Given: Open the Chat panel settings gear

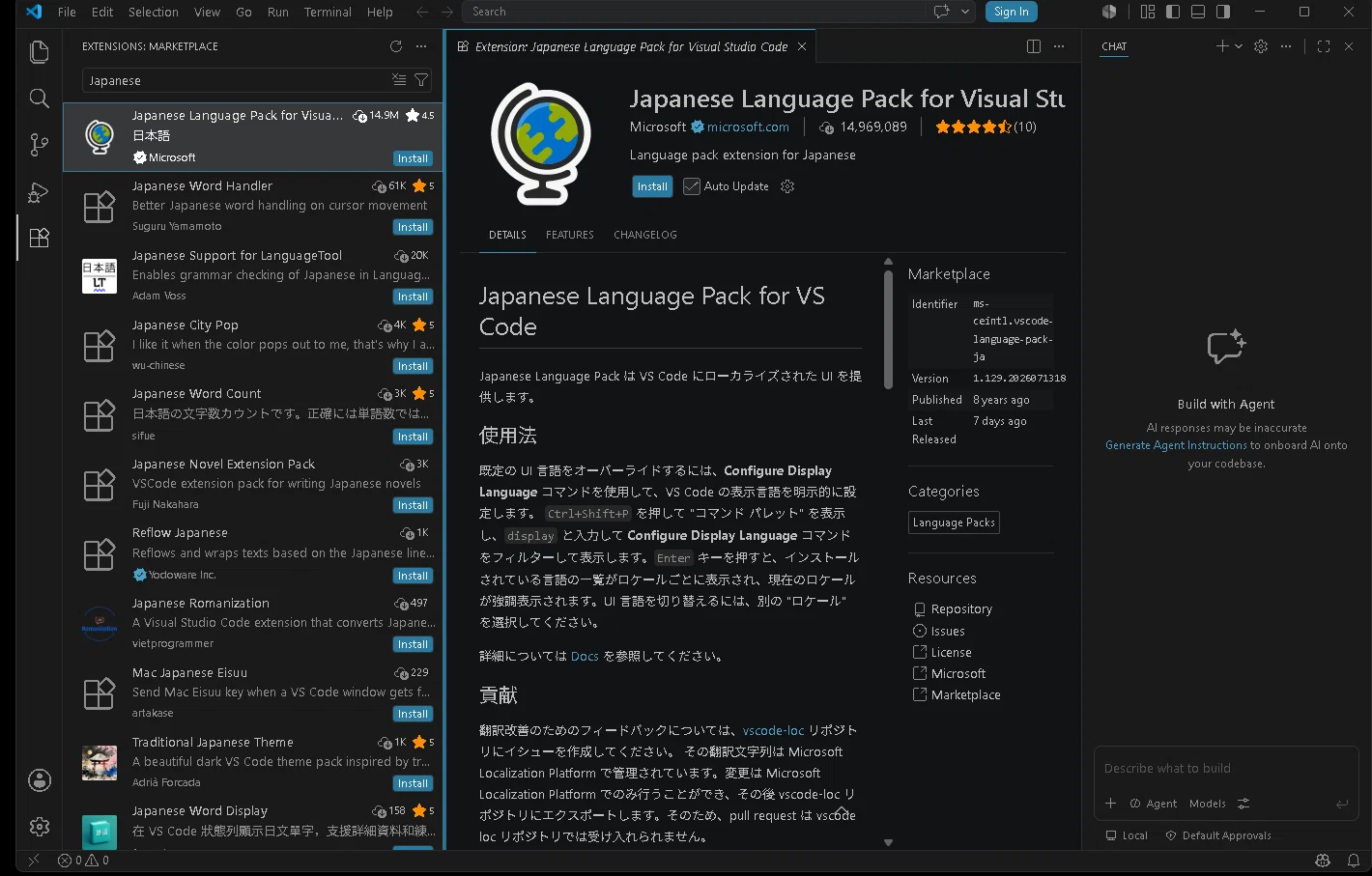Looking at the screenshot, I should (x=1261, y=46).
